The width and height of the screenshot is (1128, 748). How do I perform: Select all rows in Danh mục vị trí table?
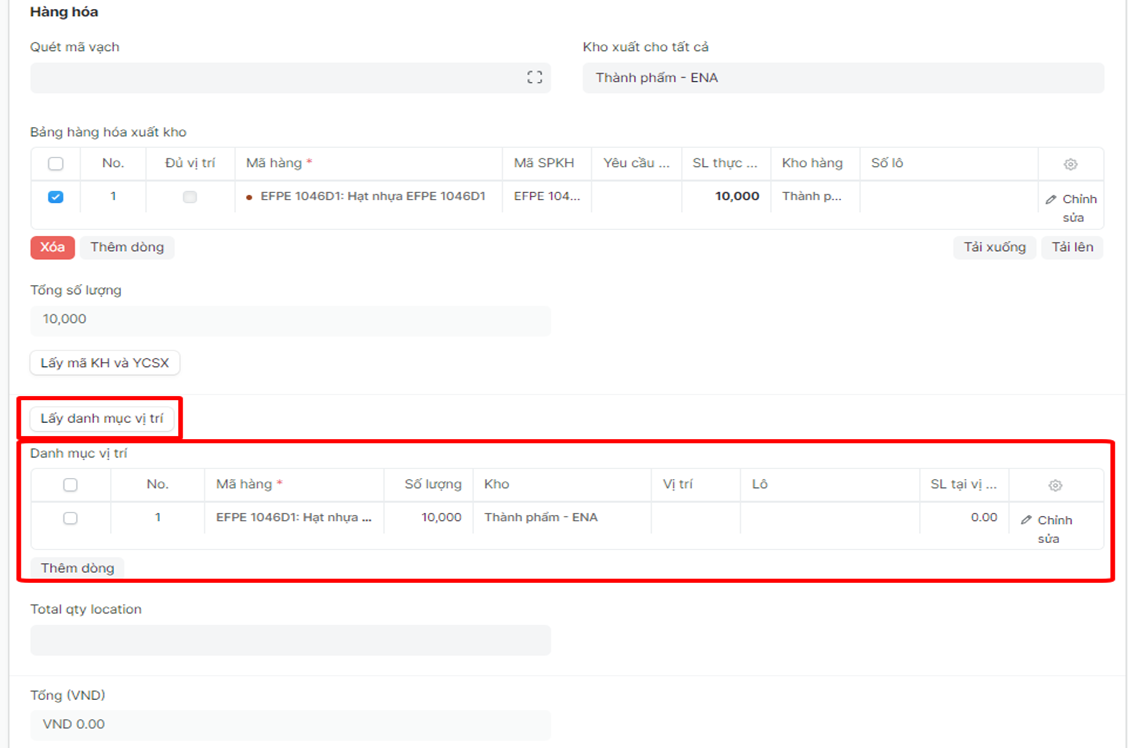coord(70,485)
